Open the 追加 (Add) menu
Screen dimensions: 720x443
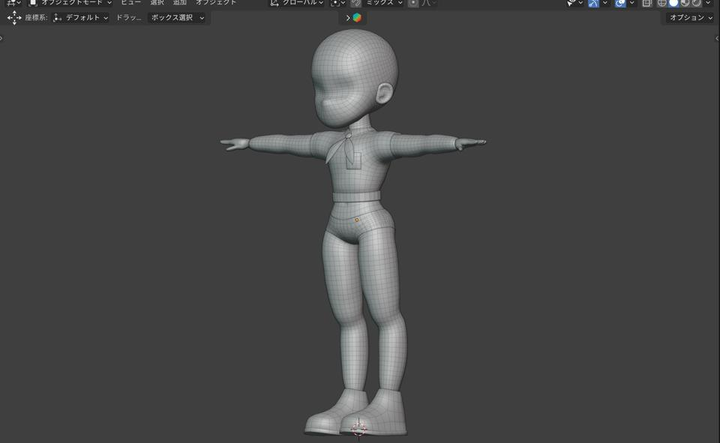click(x=180, y=3)
